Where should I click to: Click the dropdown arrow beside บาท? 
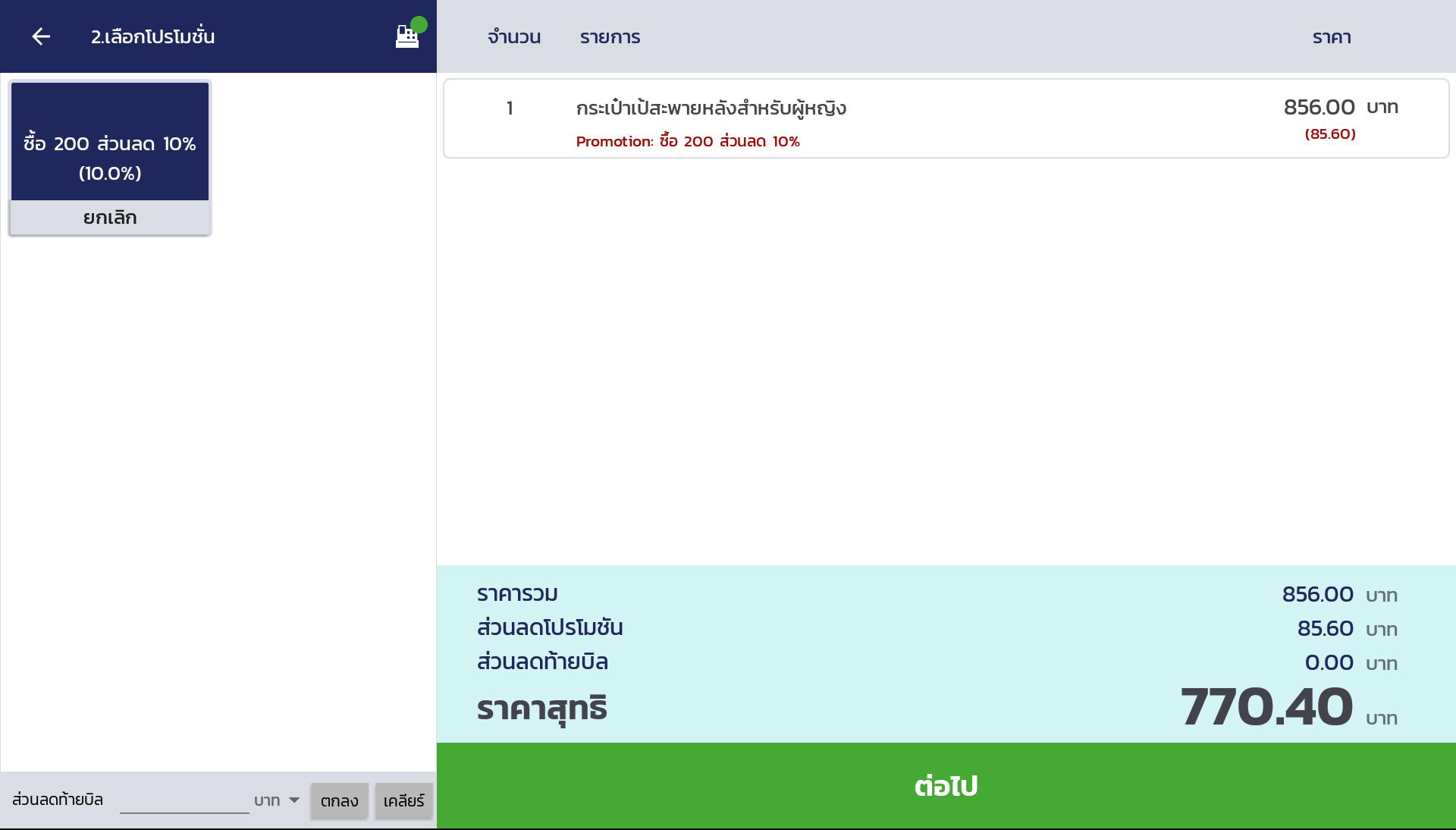pyautogui.click(x=294, y=800)
